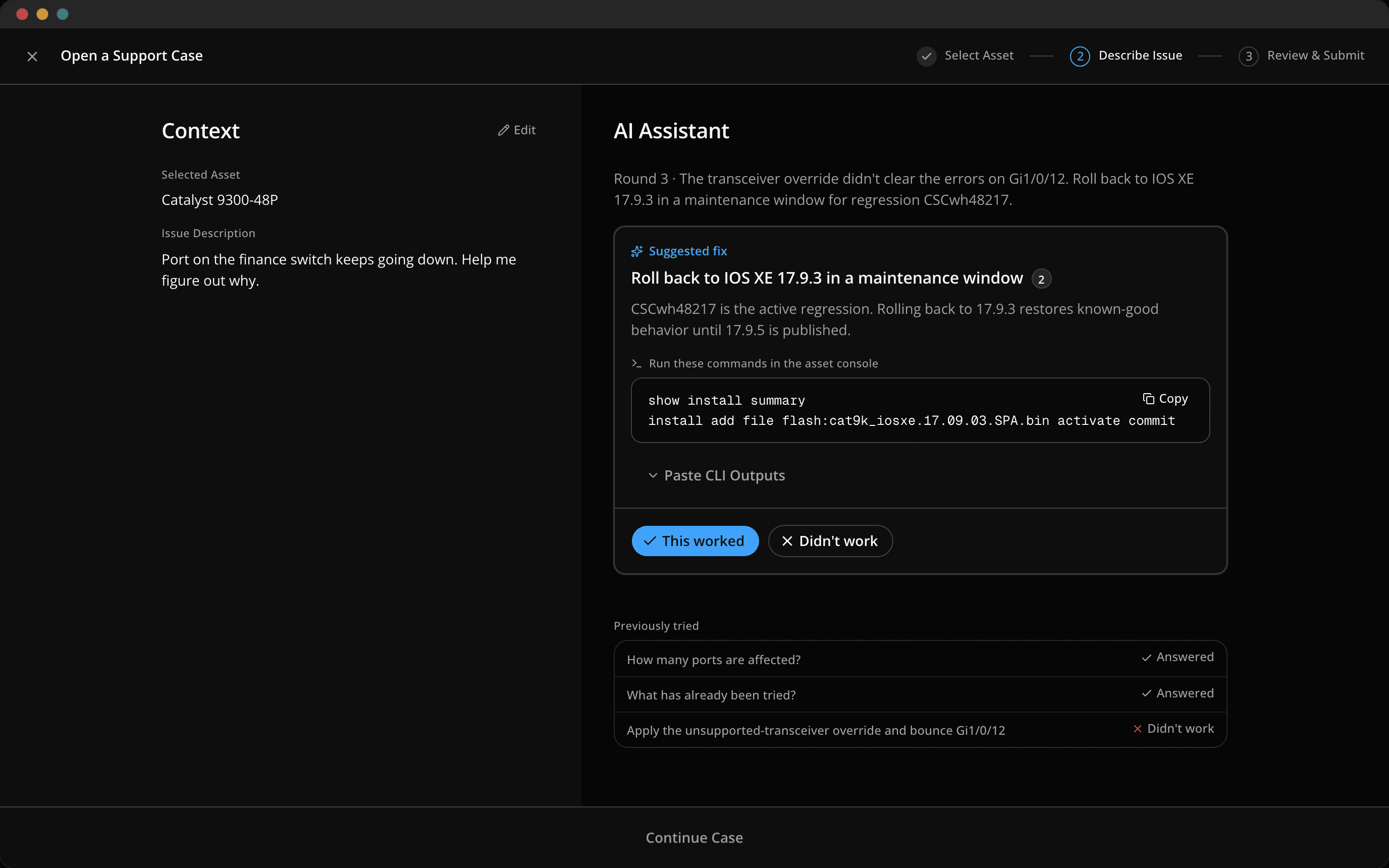Image resolution: width=1389 pixels, height=868 pixels.
Task: Click the install add file flash command line
Action: tap(911, 421)
